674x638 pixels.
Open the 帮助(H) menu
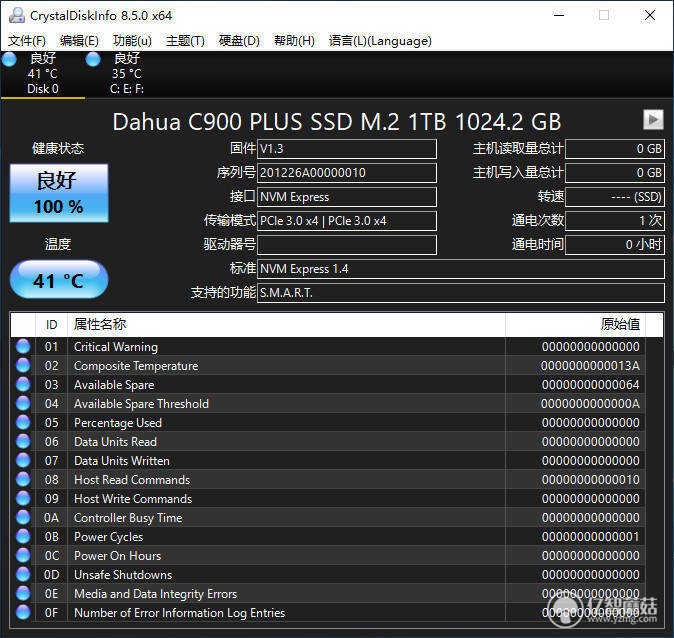click(x=294, y=41)
